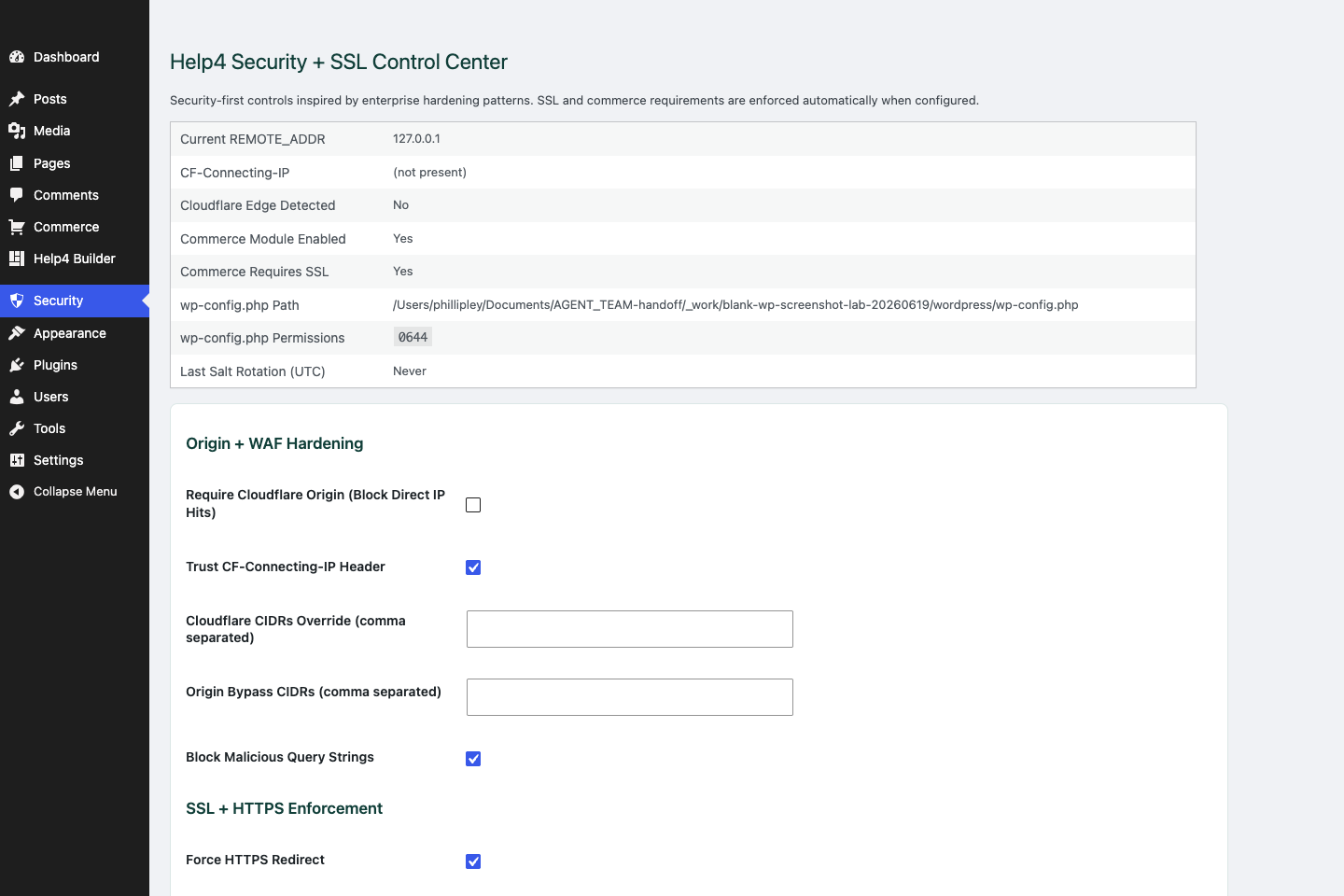Select the Security menu item
The width and height of the screenshot is (1344, 896).
tap(75, 301)
